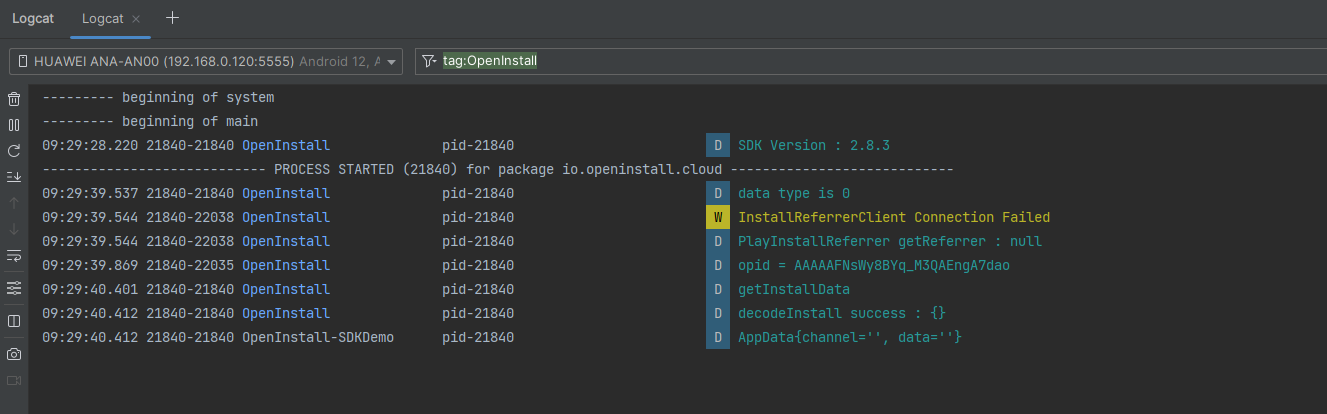Clear logcat with the trash icon

pos(14,99)
